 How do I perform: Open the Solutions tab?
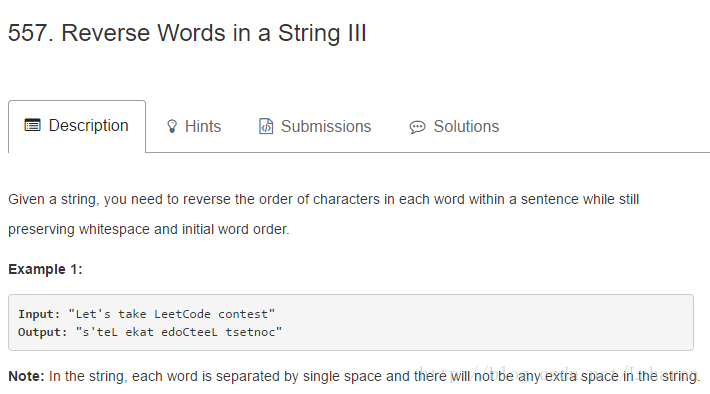tap(454, 126)
